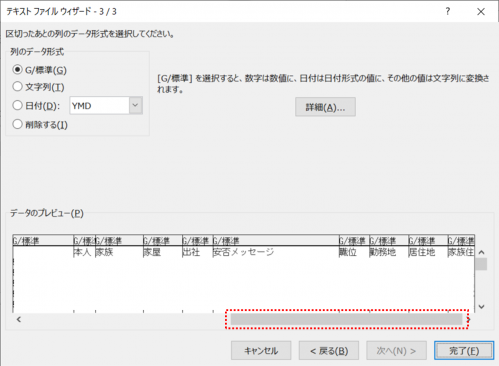
Task: Click the preview scroll left arrow
Action: pos(19,319)
